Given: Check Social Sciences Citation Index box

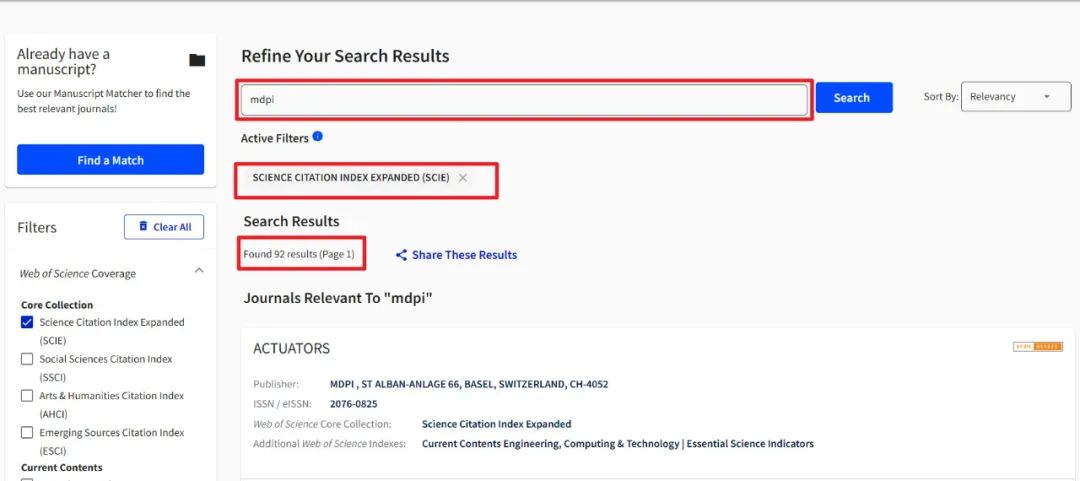Looking at the screenshot, I should pos(27,359).
